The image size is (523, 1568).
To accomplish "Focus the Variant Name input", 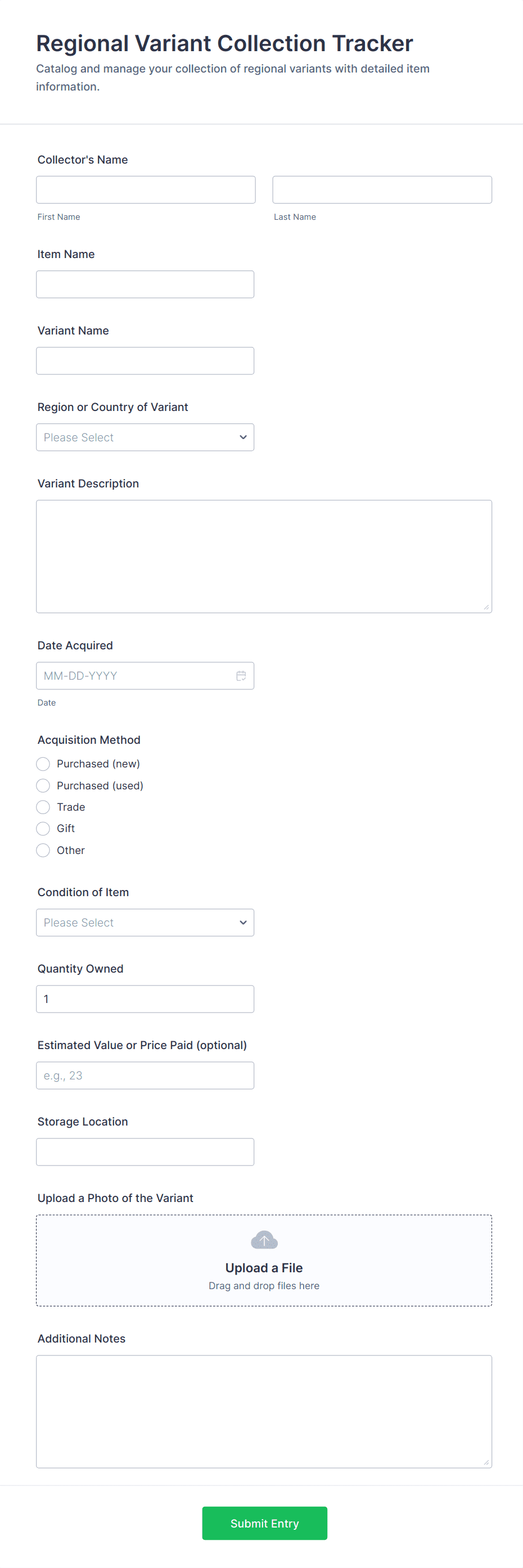I will click(145, 361).
